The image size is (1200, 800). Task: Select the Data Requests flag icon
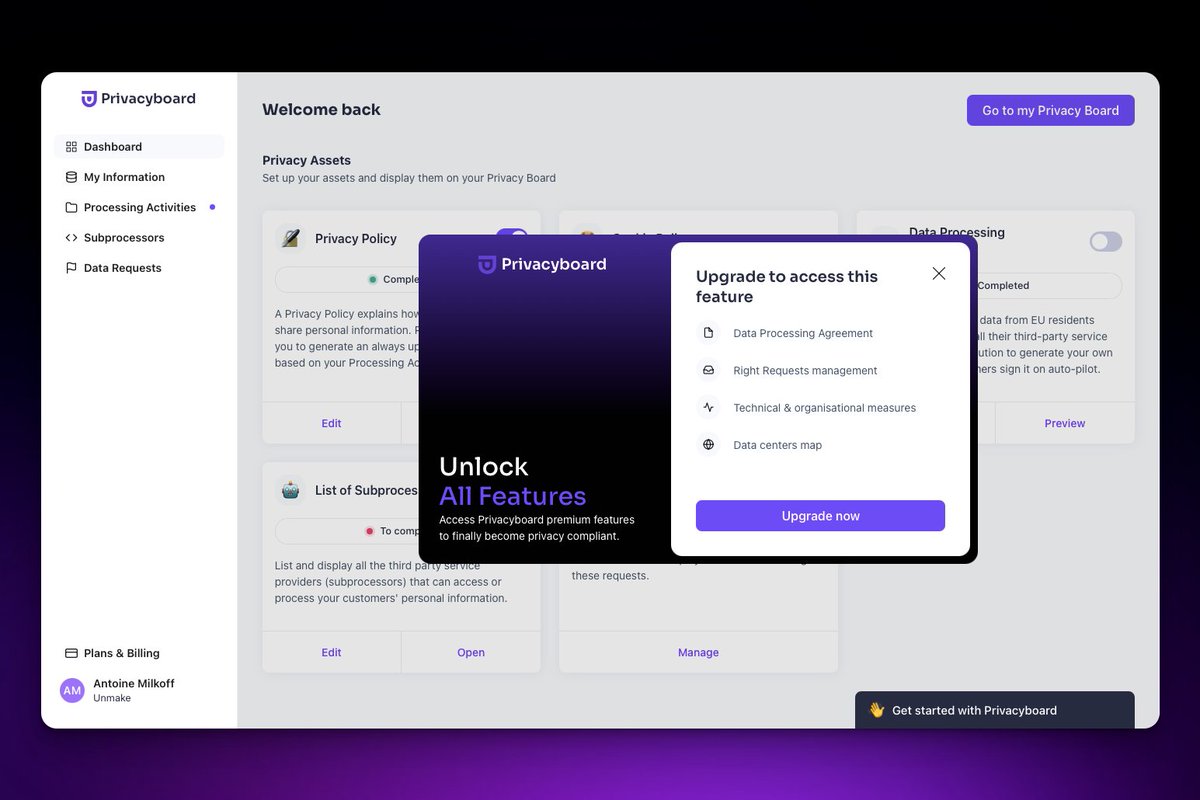[x=71, y=267]
